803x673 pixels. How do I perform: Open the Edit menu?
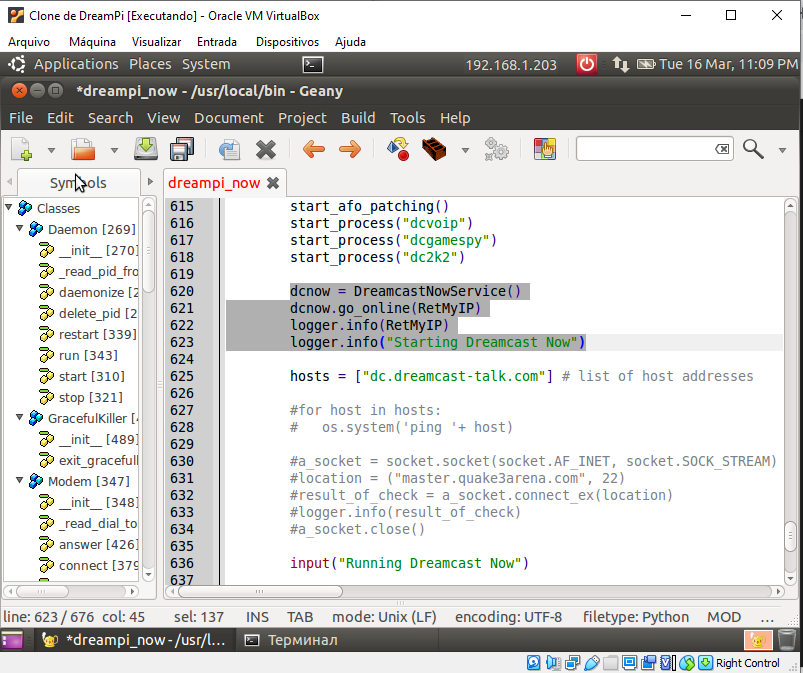[60, 118]
